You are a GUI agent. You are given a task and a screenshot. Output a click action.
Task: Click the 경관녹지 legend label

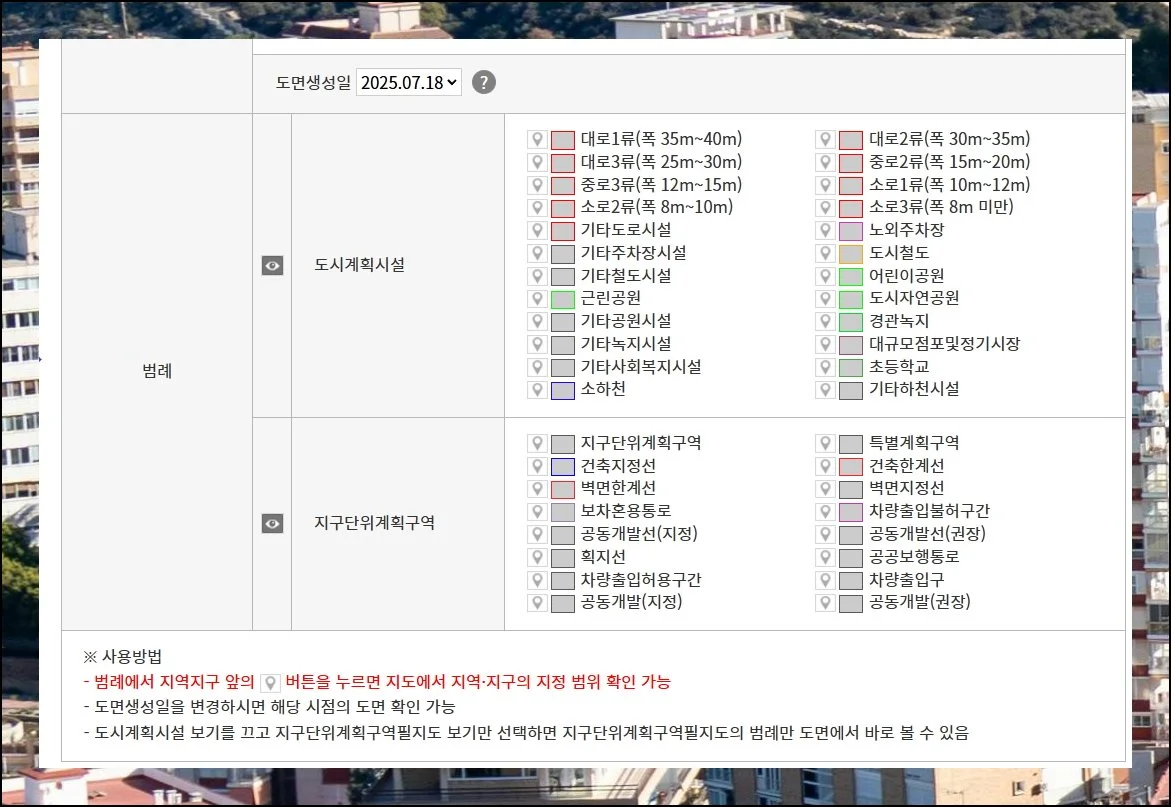[899, 321]
